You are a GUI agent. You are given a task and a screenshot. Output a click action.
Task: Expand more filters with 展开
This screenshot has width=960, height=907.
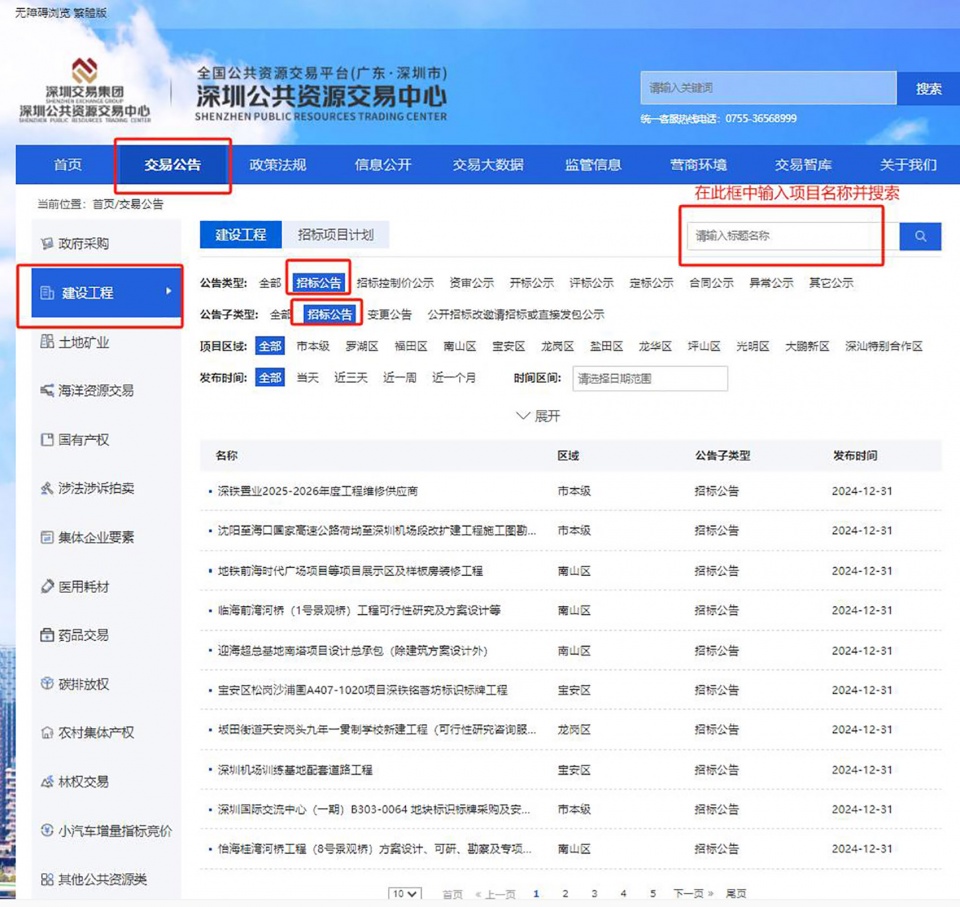(538, 416)
